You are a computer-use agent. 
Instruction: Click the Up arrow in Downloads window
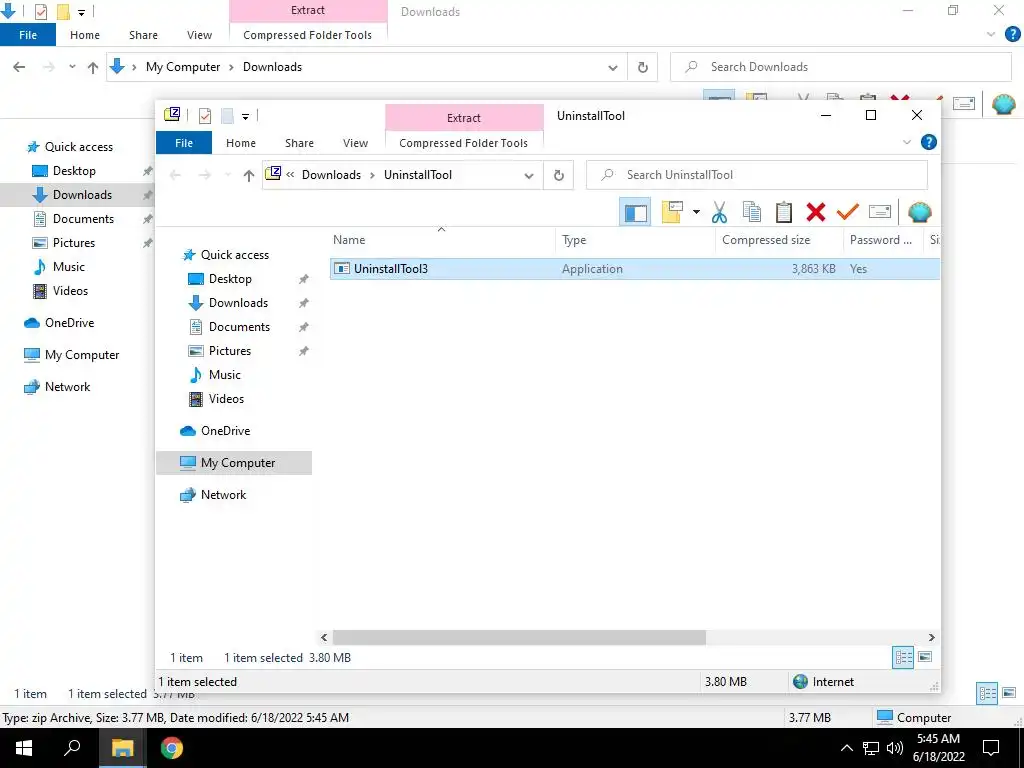pyautogui.click(x=93, y=67)
